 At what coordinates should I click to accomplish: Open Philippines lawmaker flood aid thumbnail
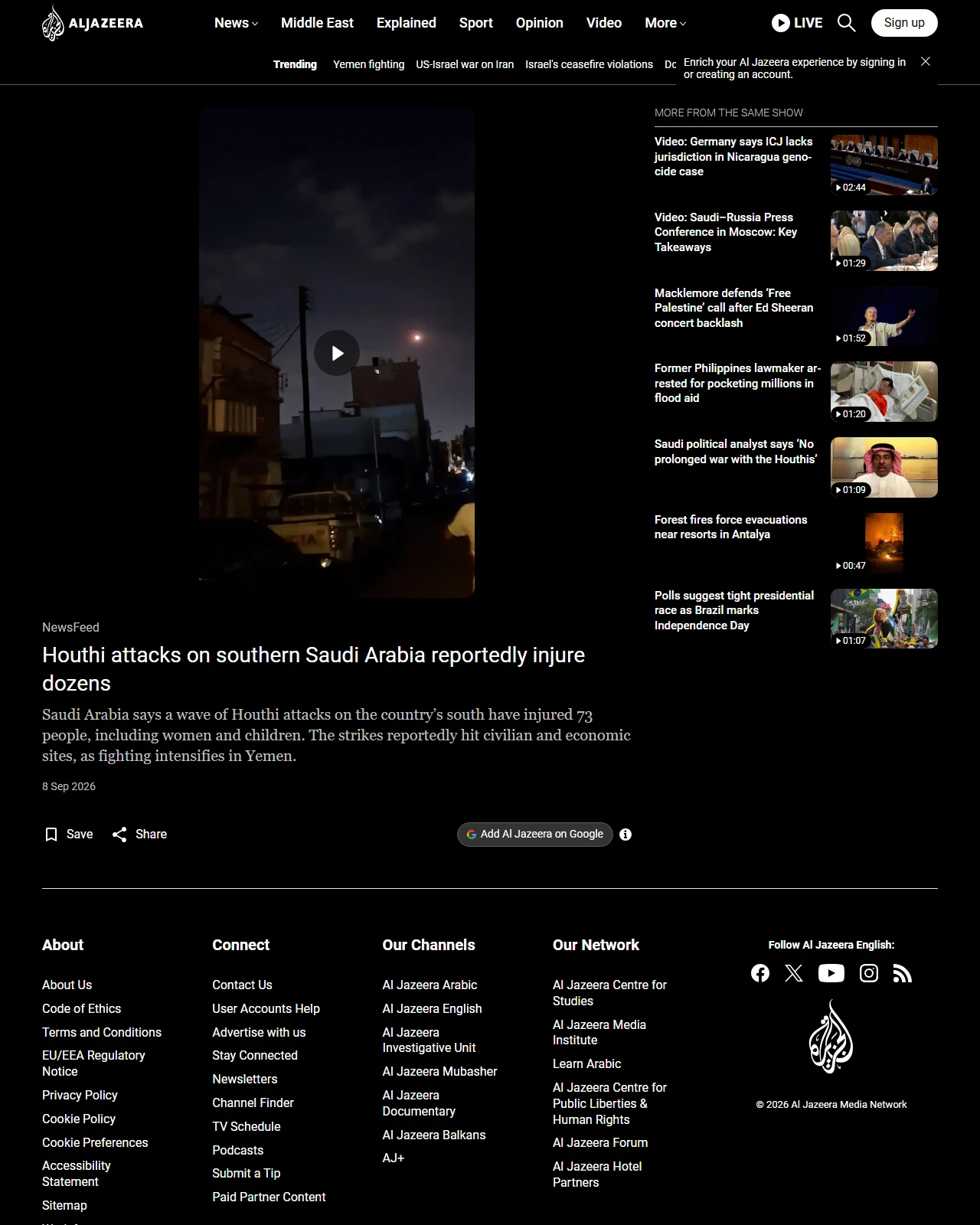coord(884,392)
